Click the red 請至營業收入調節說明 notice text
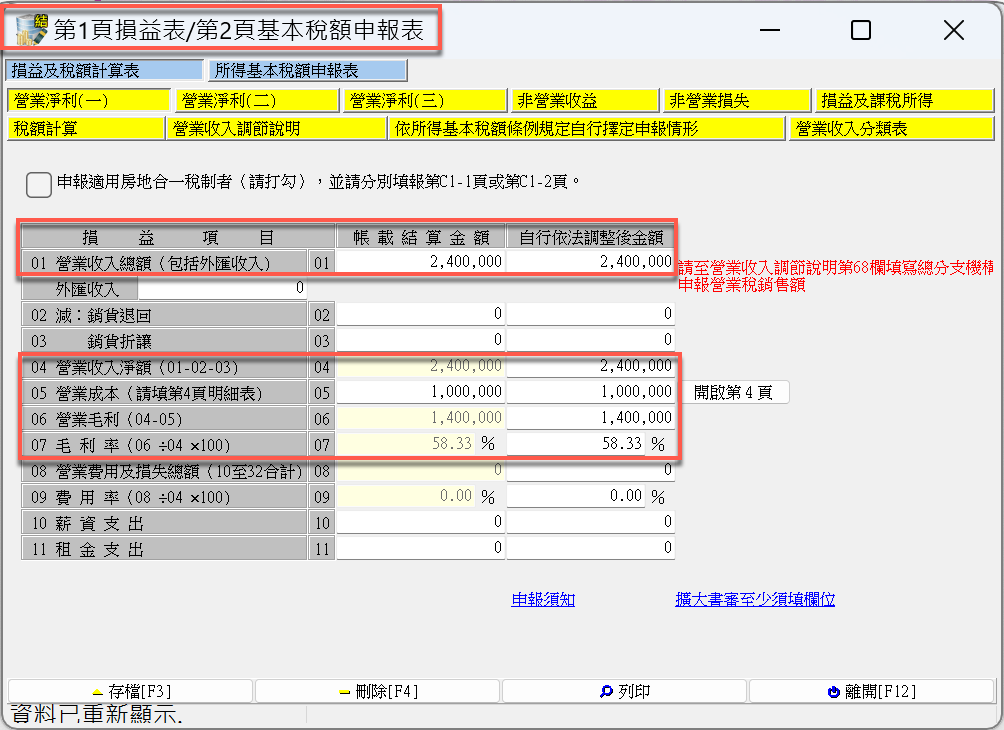 point(836,276)
